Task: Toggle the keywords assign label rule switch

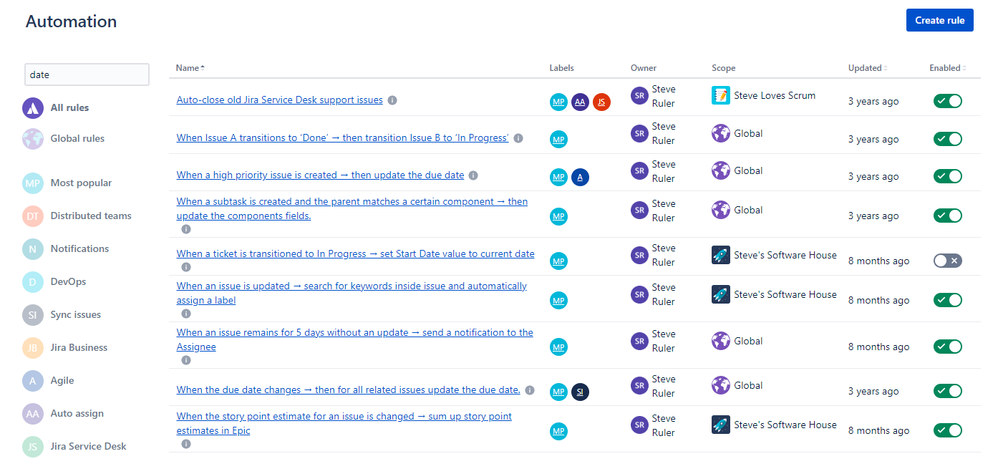Action: pos(948,300)
